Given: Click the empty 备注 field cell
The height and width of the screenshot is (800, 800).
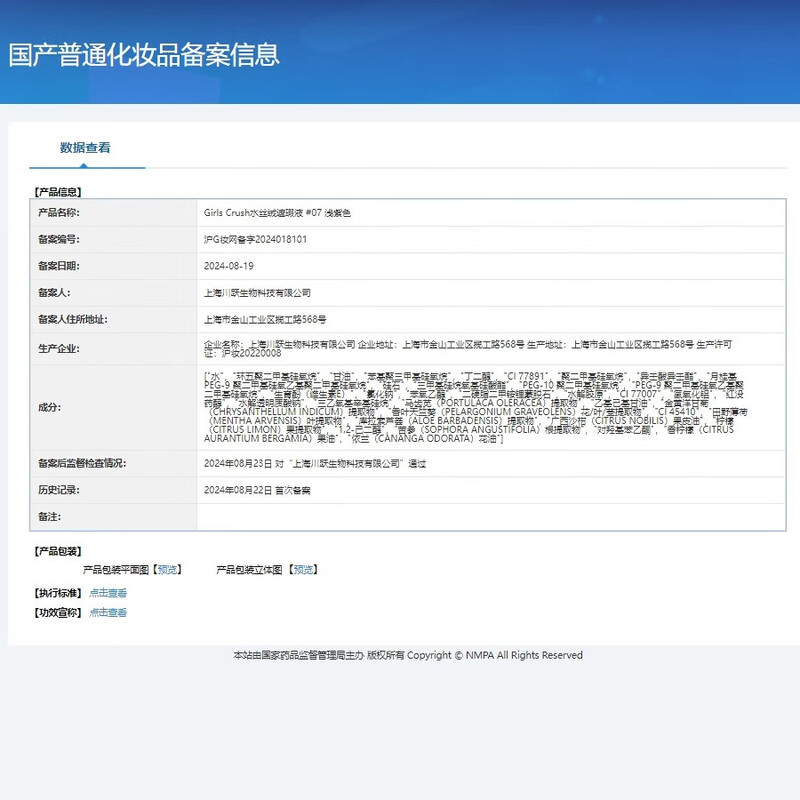Looking at the screenshot, I should (x=490, y=517).
